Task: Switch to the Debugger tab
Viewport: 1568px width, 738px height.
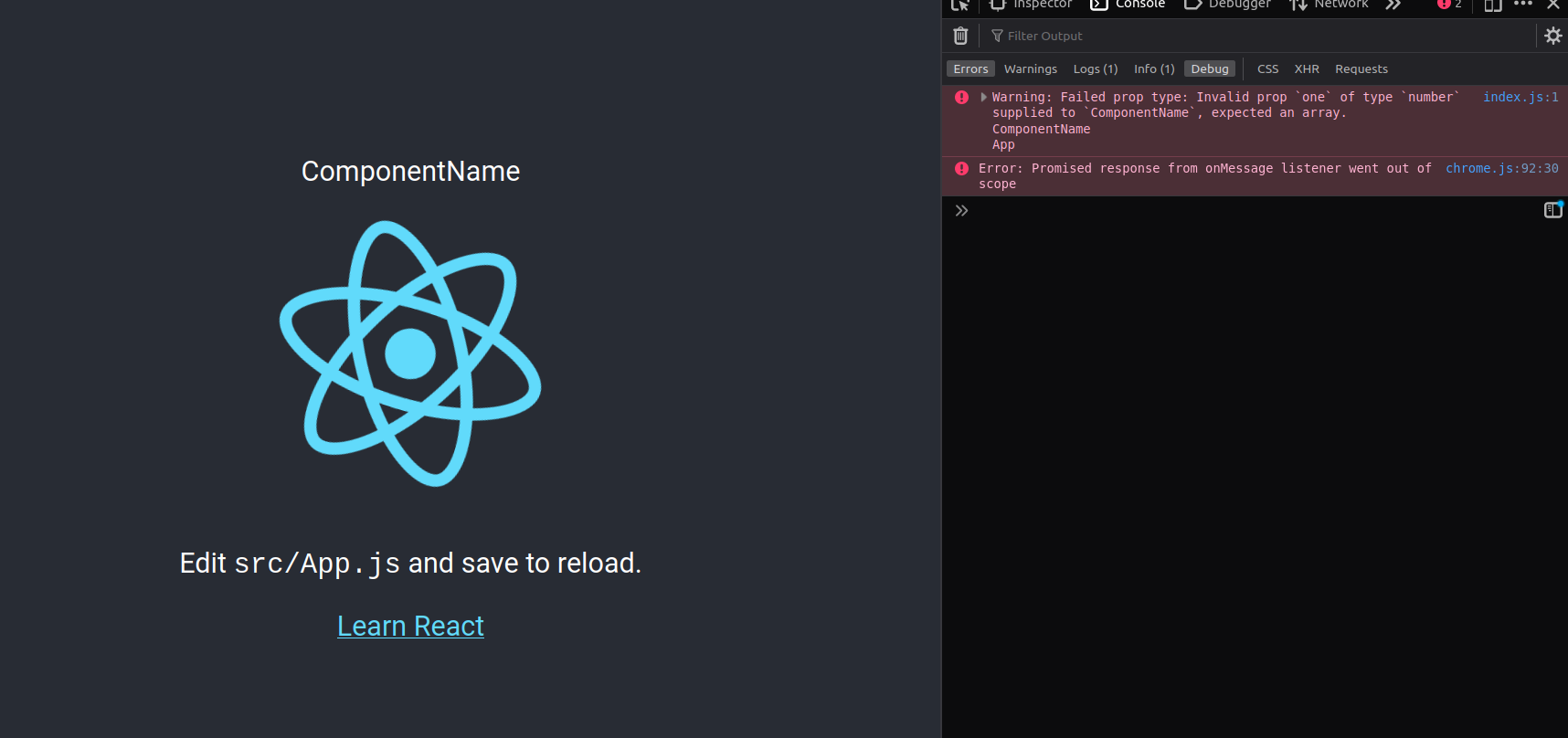Action: point(1227,5)
